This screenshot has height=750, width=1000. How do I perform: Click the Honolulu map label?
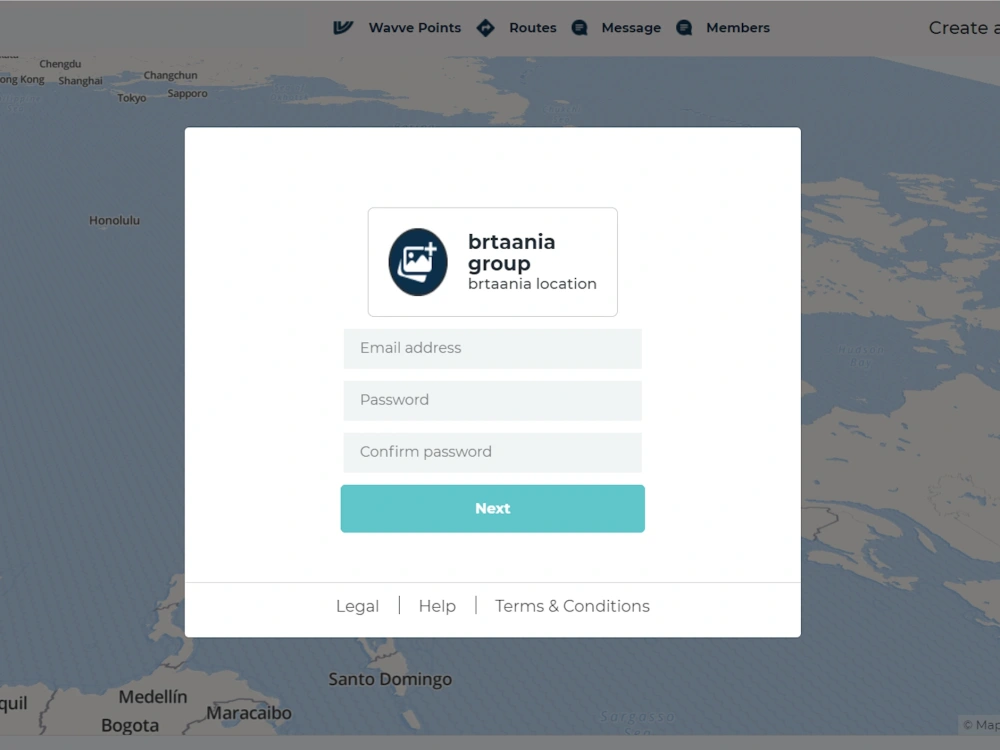click(x=114, y=221)
